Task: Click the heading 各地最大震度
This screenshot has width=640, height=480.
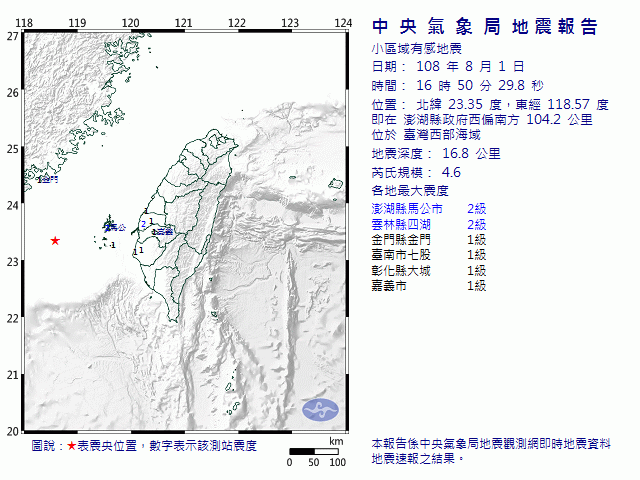Action: [x=410, y=191]
